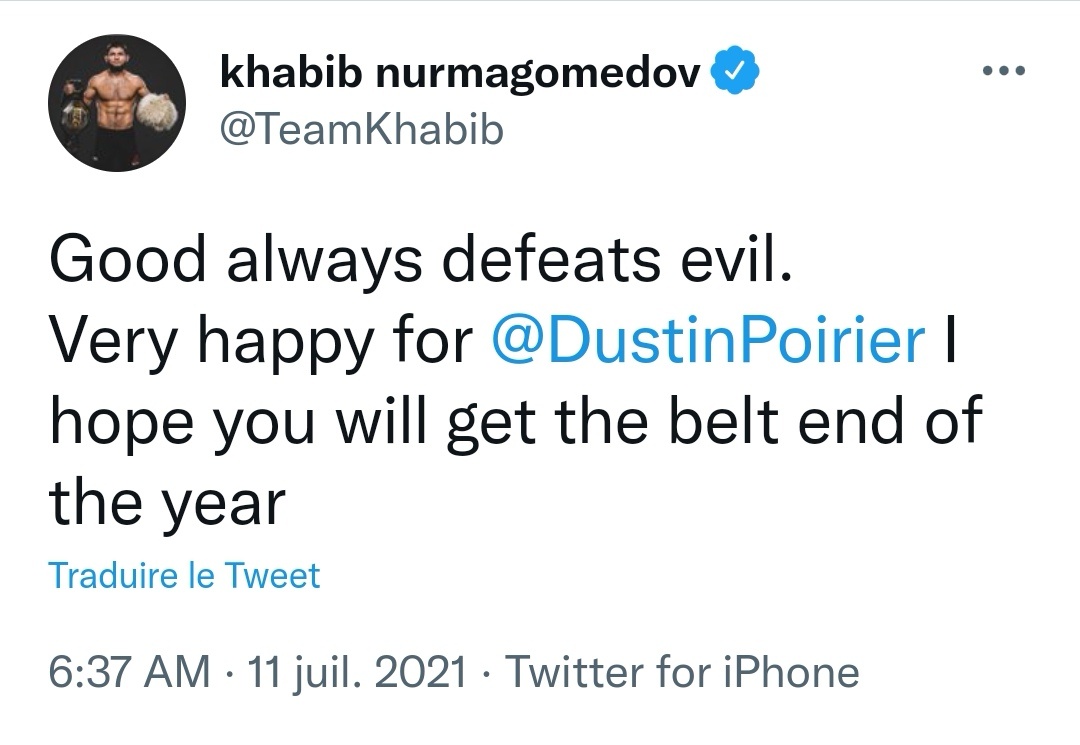Click the final words the year
The width and height of the screenshot is (1080, 745).
(167, 503)
